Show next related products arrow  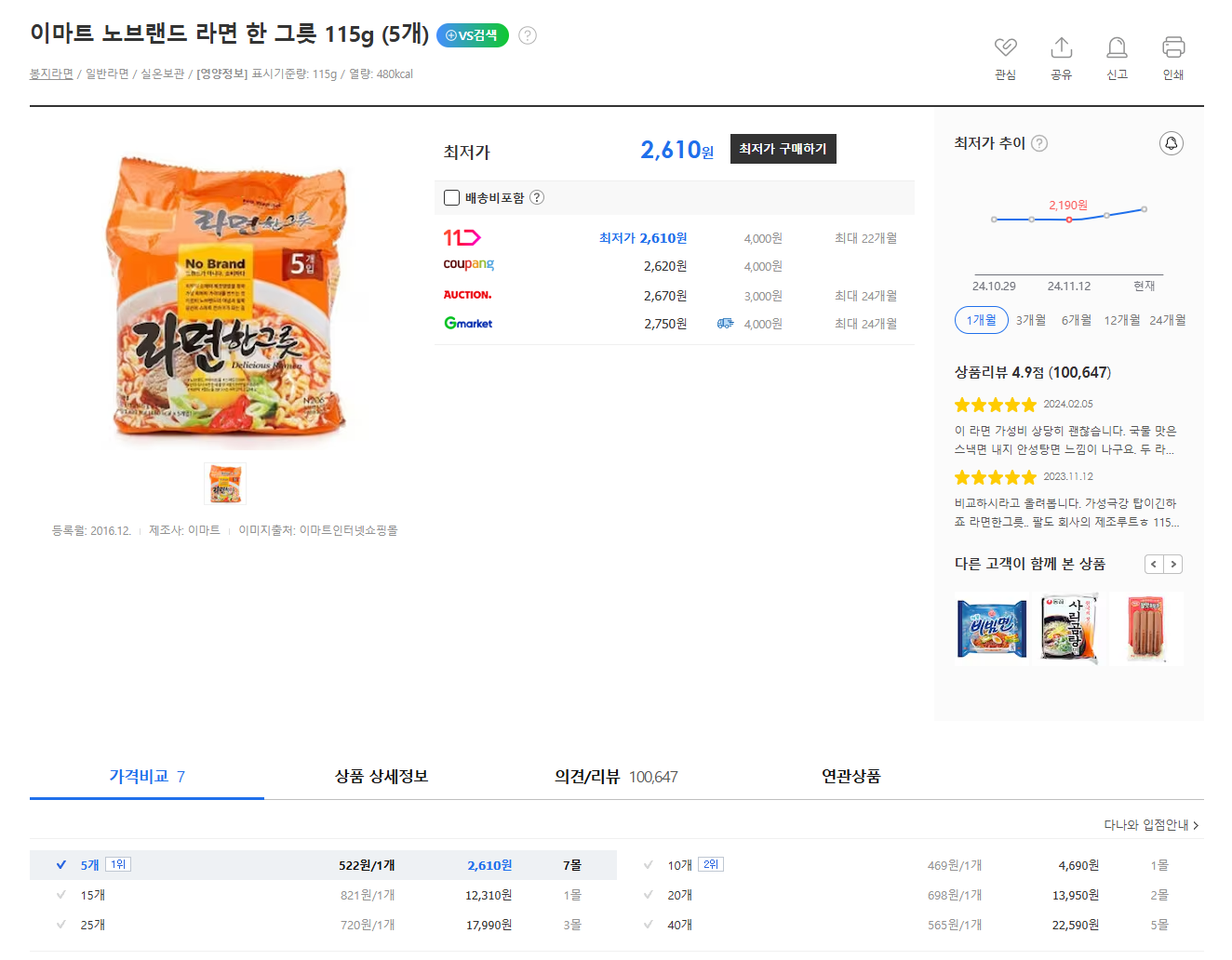[1173, 565]
